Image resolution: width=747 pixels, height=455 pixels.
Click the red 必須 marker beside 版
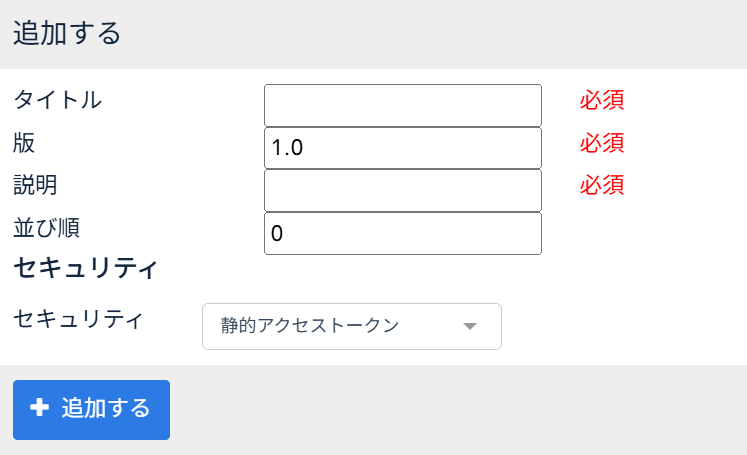pos(602,143)
